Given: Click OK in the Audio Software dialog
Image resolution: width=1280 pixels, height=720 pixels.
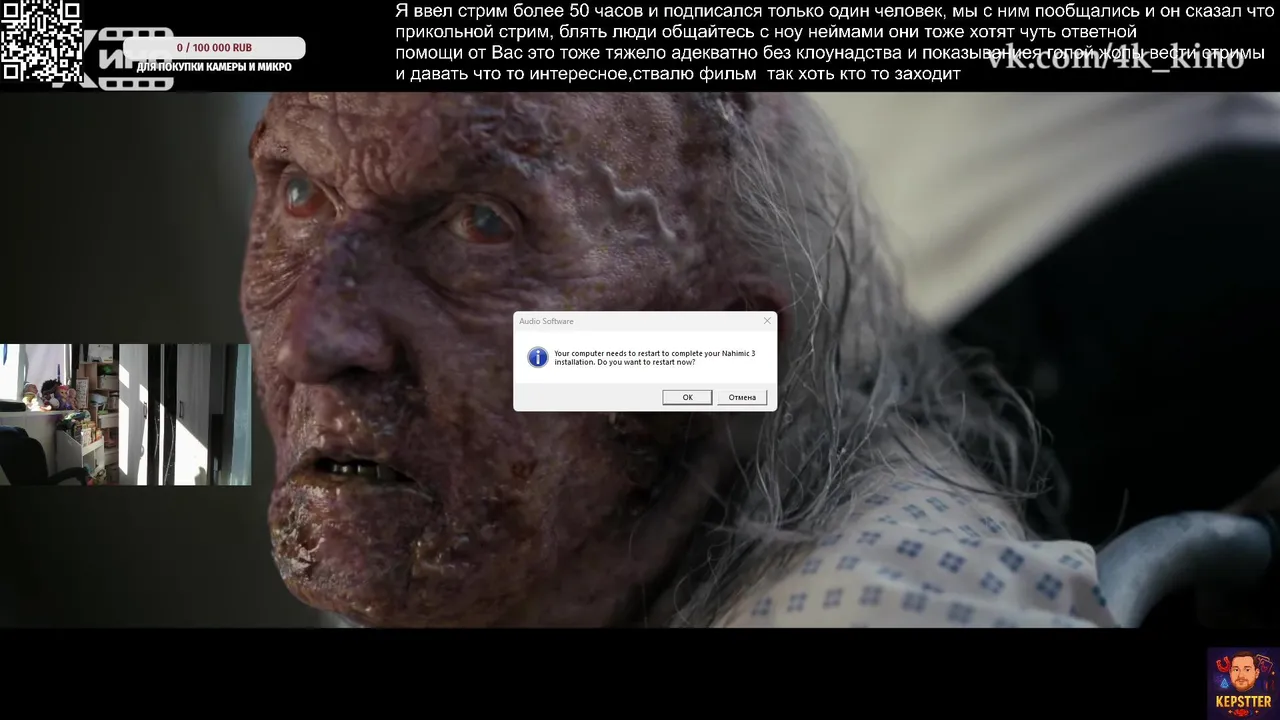Looking at the screenshot, I should pos(687,397).
